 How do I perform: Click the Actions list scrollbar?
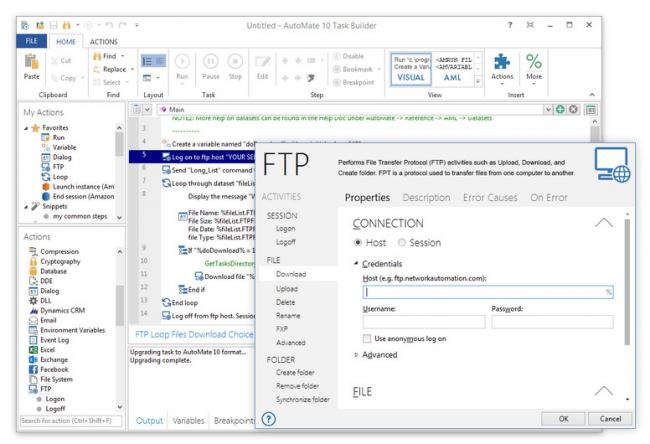click(x=119, y=306)
